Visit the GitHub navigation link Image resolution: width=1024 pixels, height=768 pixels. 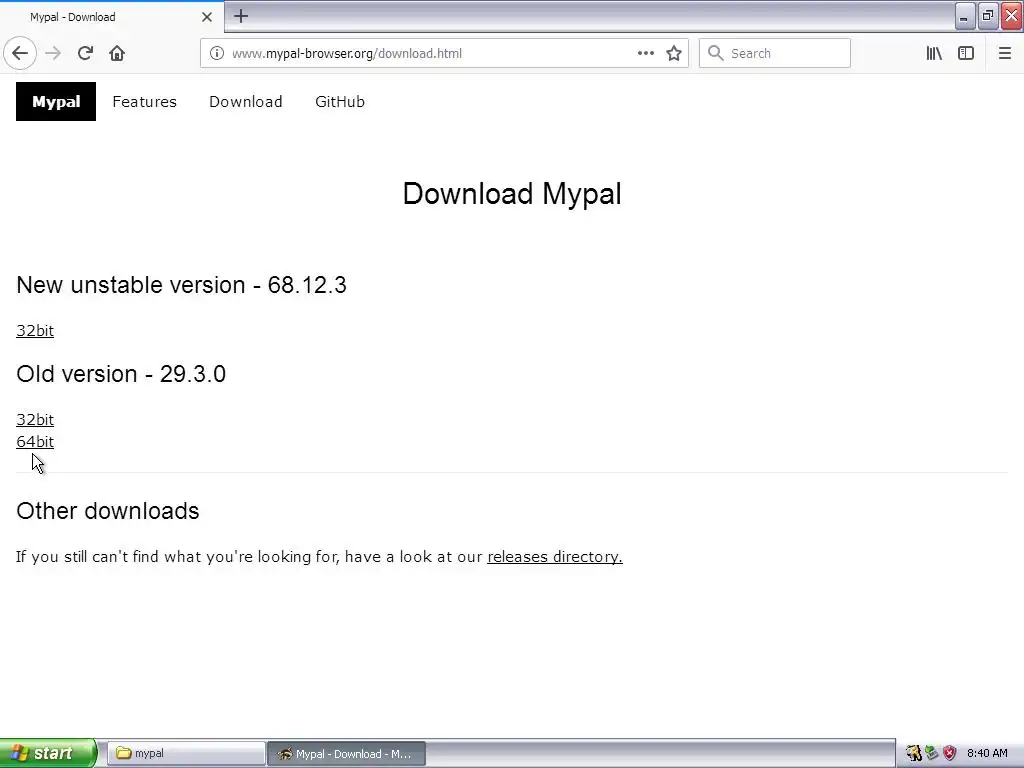point(340,101)
